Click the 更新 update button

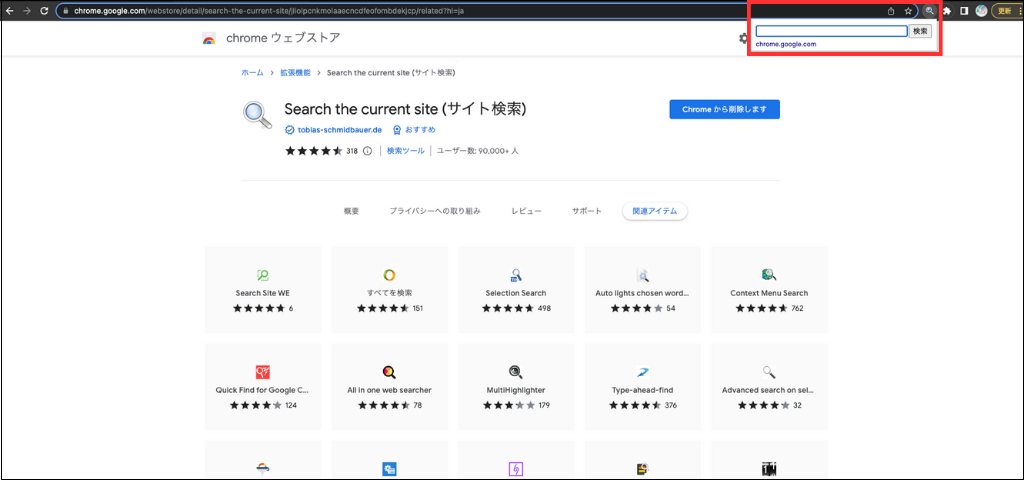(x=1006, y=11)
